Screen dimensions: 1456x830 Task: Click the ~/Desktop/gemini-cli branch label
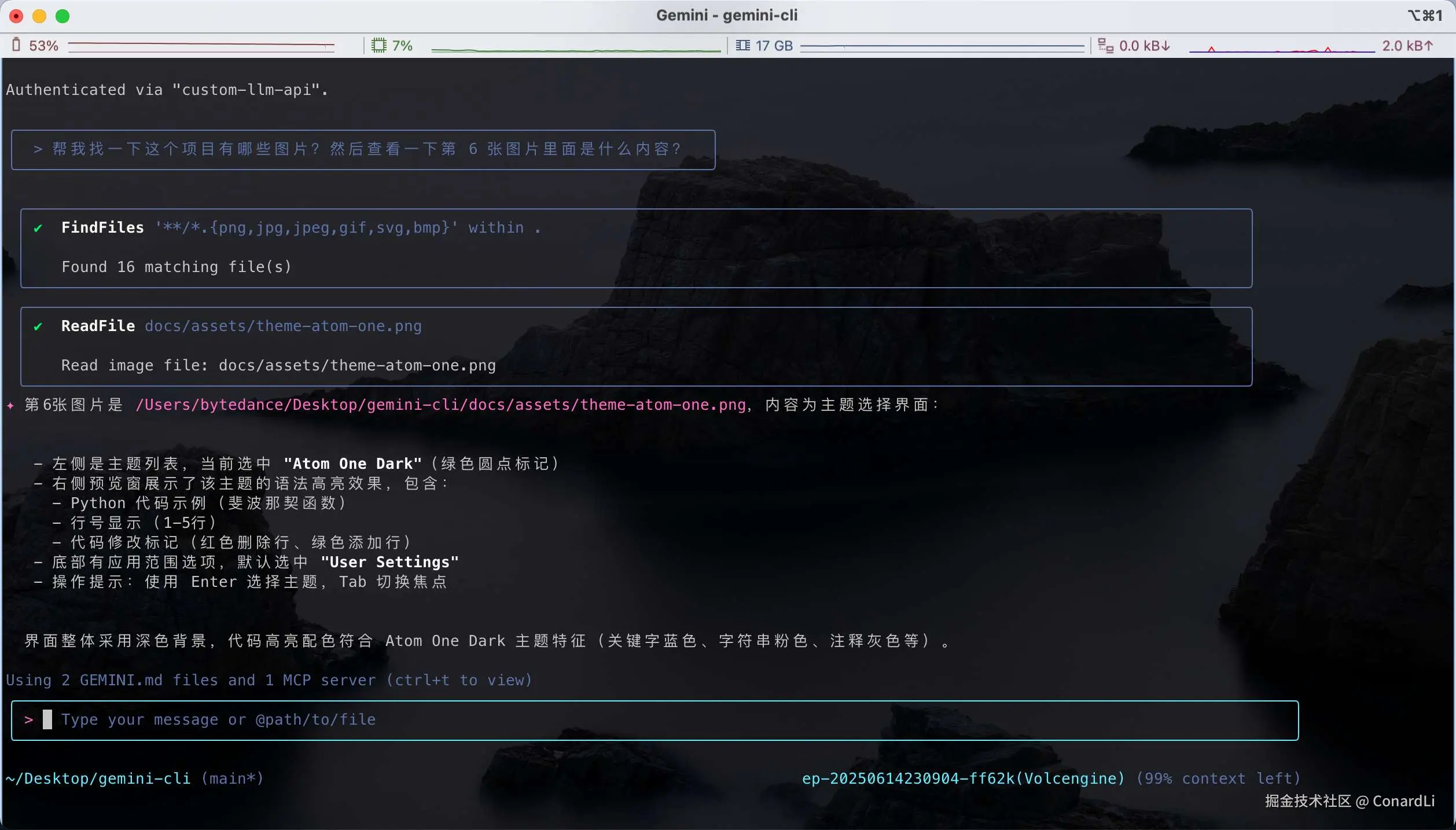pos(134,778)
